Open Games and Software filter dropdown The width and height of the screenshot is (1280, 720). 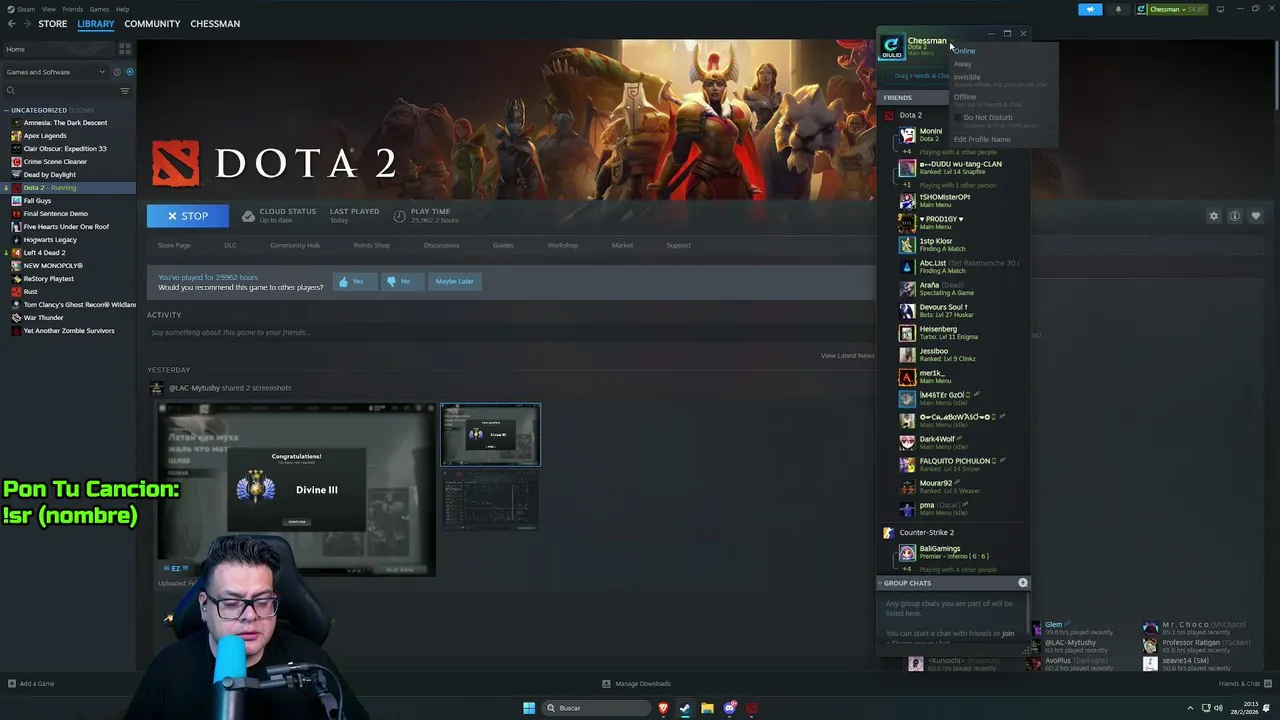pos(55,72)
